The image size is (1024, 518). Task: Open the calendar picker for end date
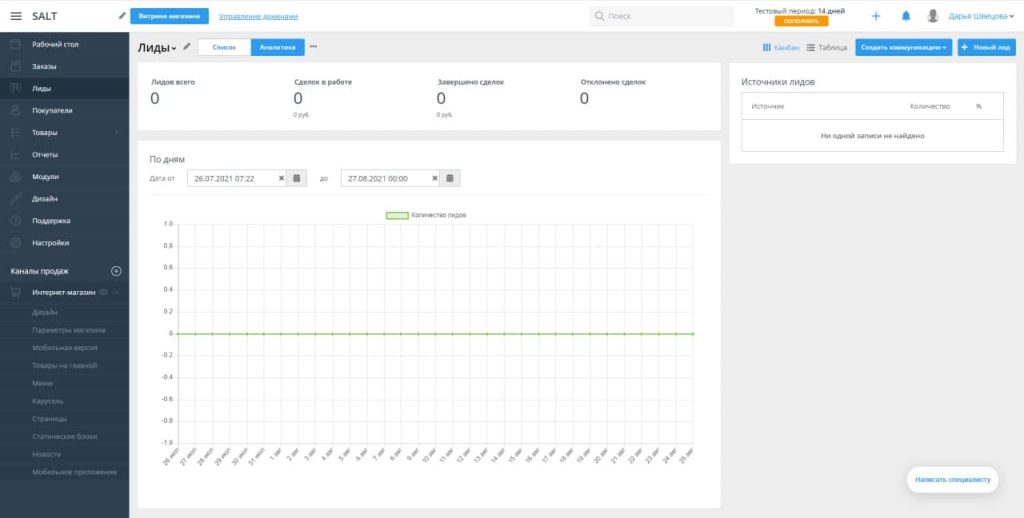coord(450,178)
